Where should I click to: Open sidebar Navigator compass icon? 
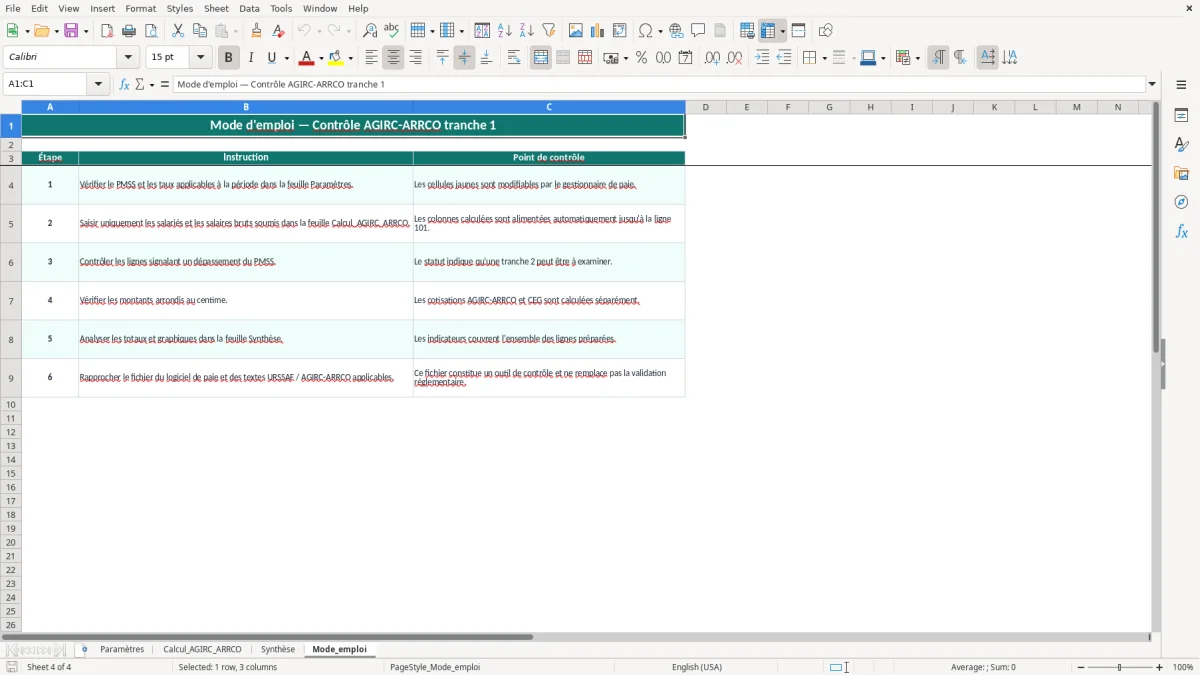point(1181,202)
